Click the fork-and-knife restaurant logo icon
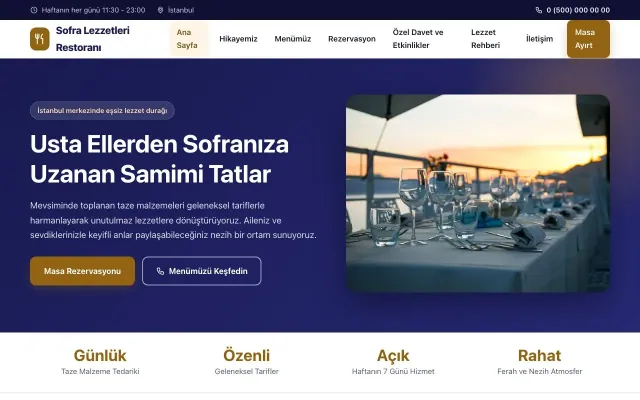The image size is (640, 400). pyautogui.click(x=40, y=39)
